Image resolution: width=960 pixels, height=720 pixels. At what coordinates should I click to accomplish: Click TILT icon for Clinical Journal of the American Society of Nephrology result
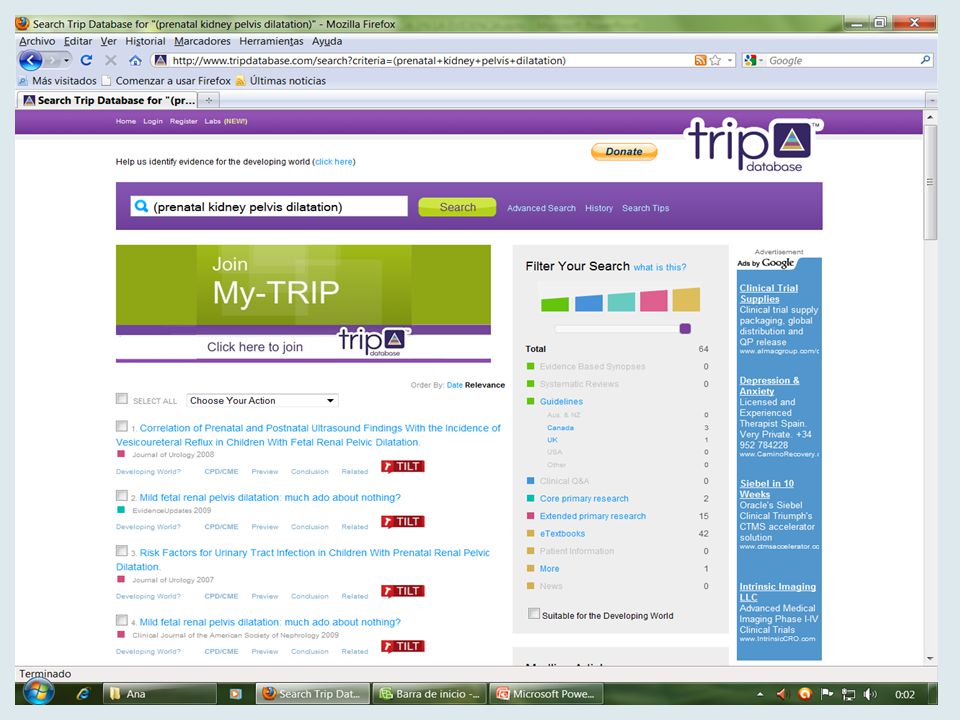403,646
